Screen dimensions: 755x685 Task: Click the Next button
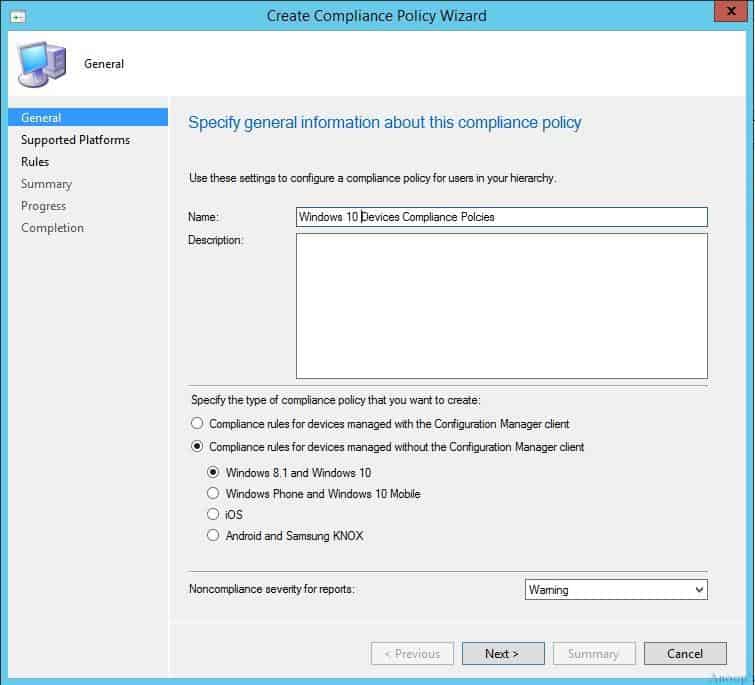(x=503, y=654)
